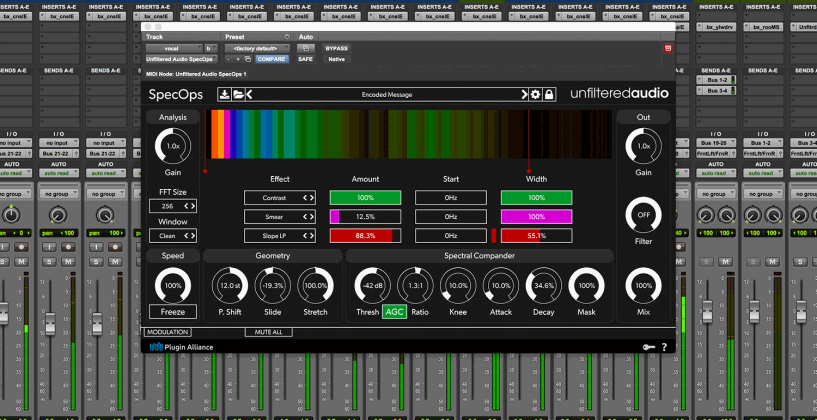Click the right red spectrum range marker
Image resolution: width=817 pixels, height=420 pixels.
coord(528,171)
